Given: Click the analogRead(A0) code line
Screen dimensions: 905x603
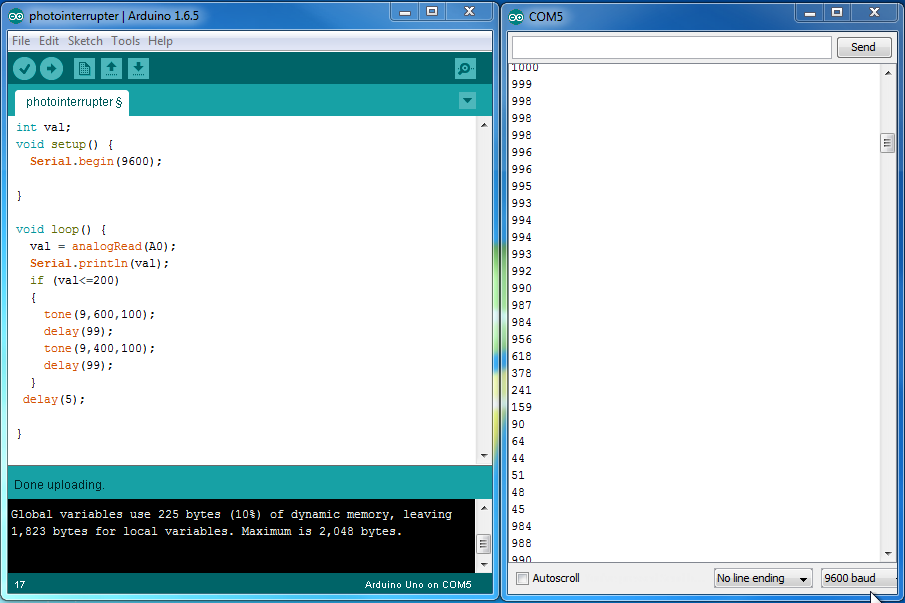Looking at the screenshot, I should click(x=103, y=246).
